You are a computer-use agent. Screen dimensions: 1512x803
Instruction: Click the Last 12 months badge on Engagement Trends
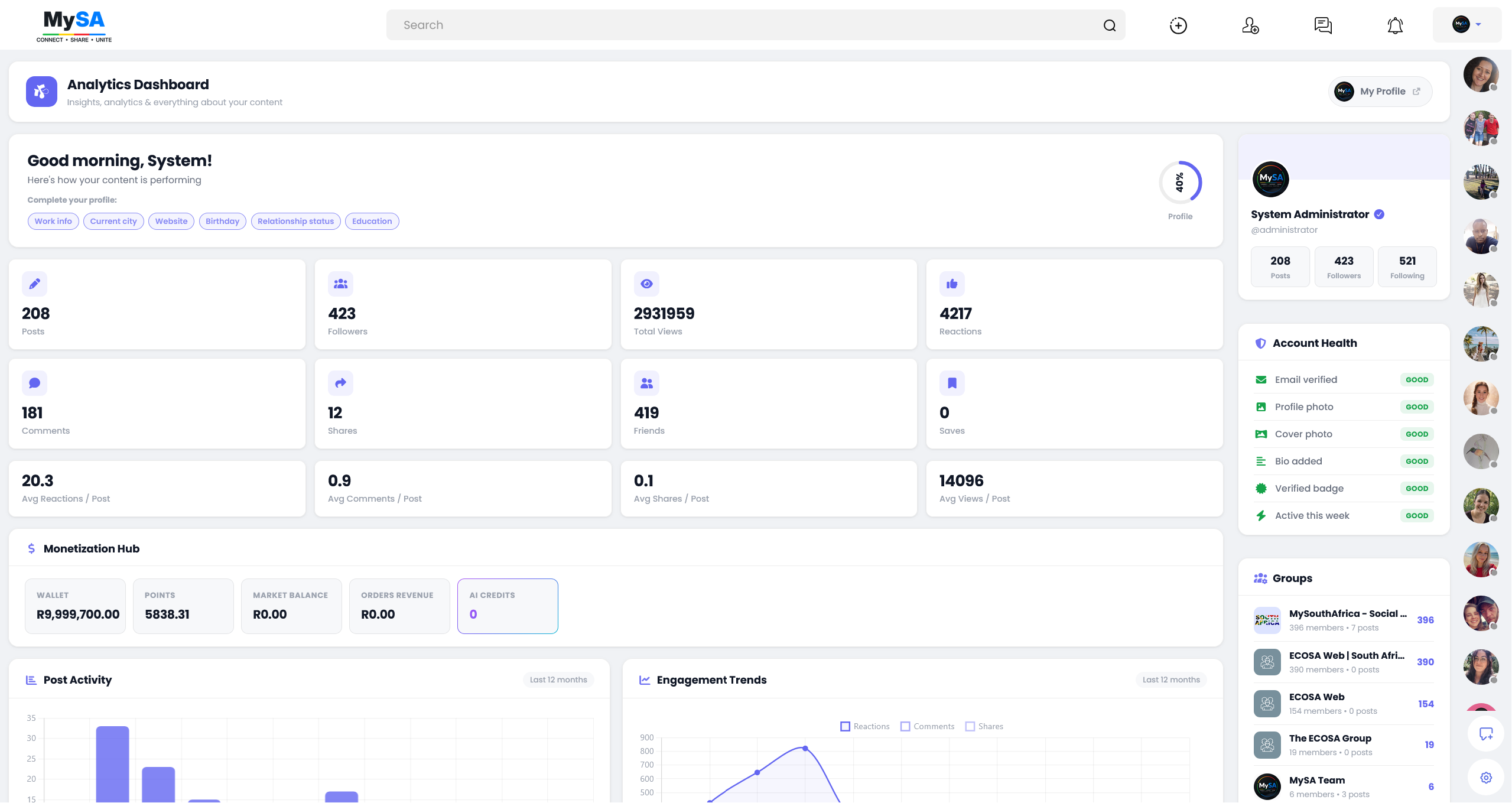(x=1170, y=680)
